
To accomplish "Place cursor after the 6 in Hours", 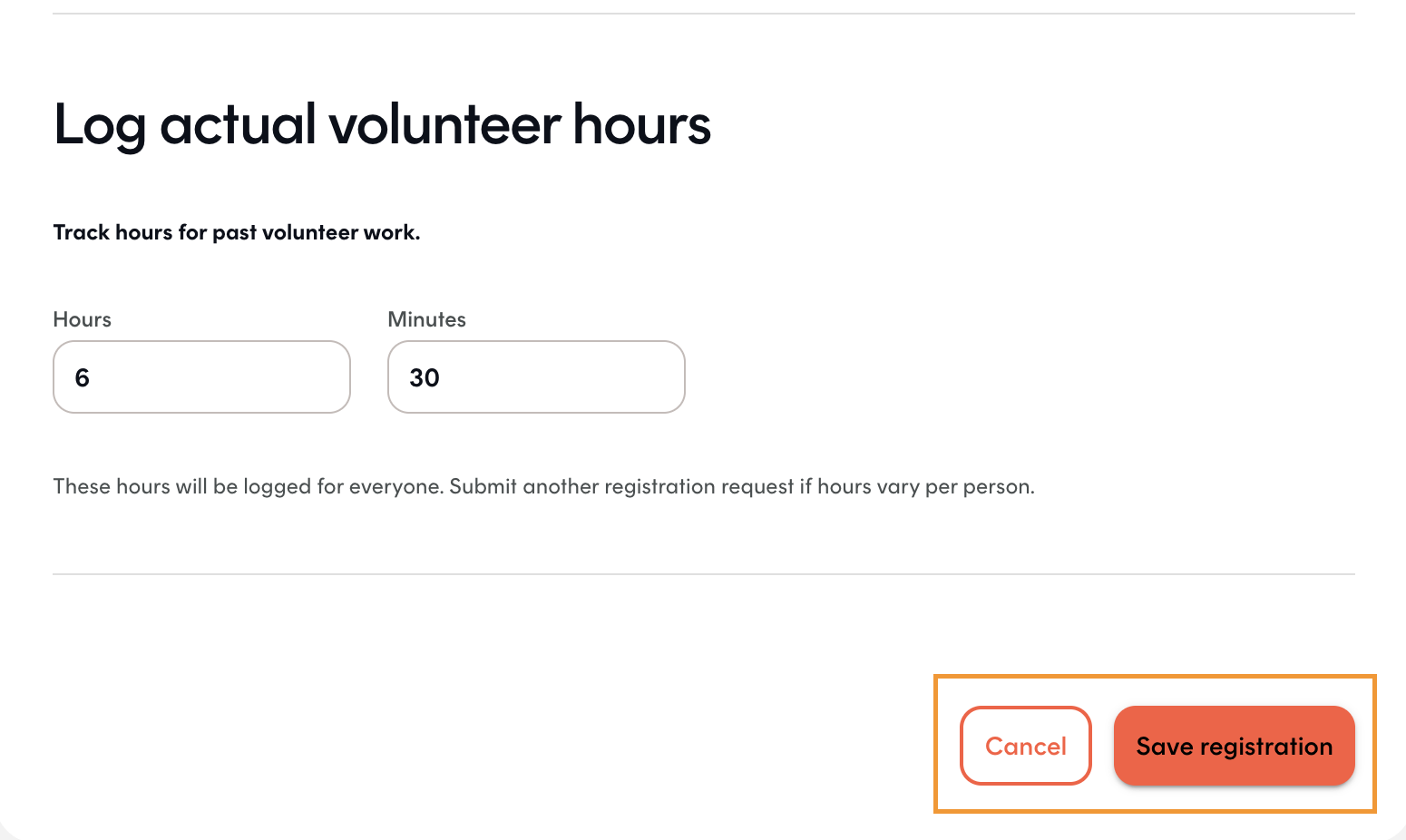I will 92,377.
